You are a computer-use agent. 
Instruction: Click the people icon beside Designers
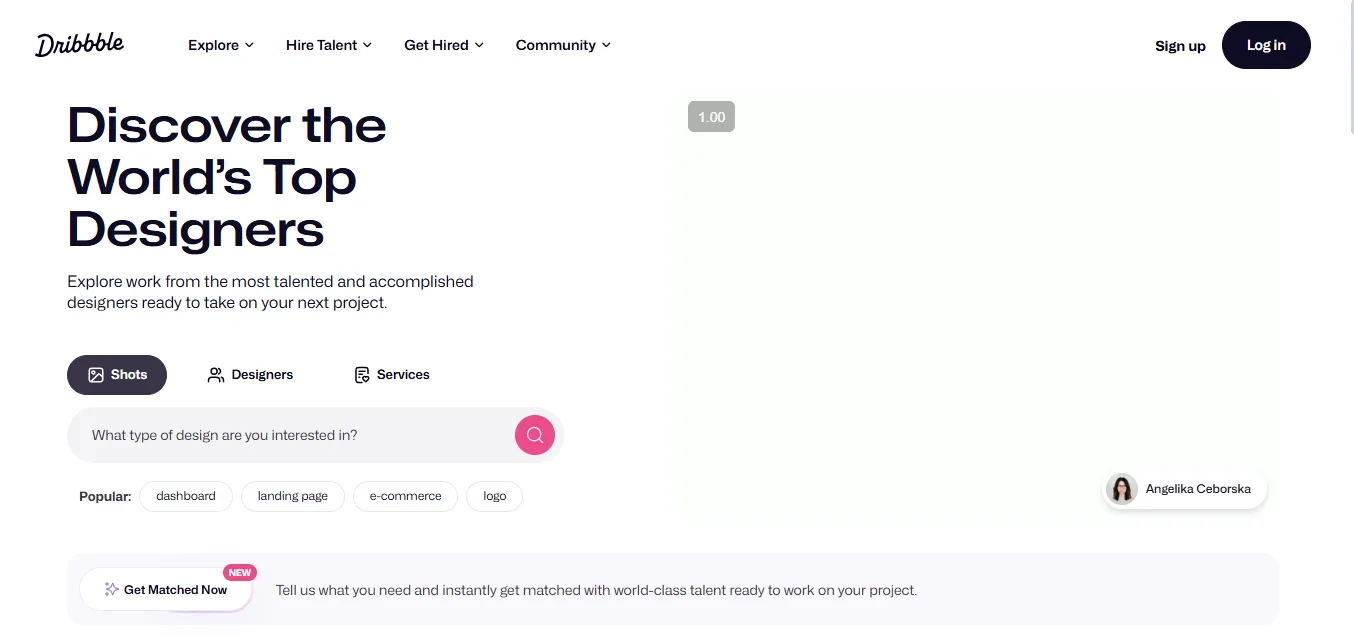coord(215,375)
